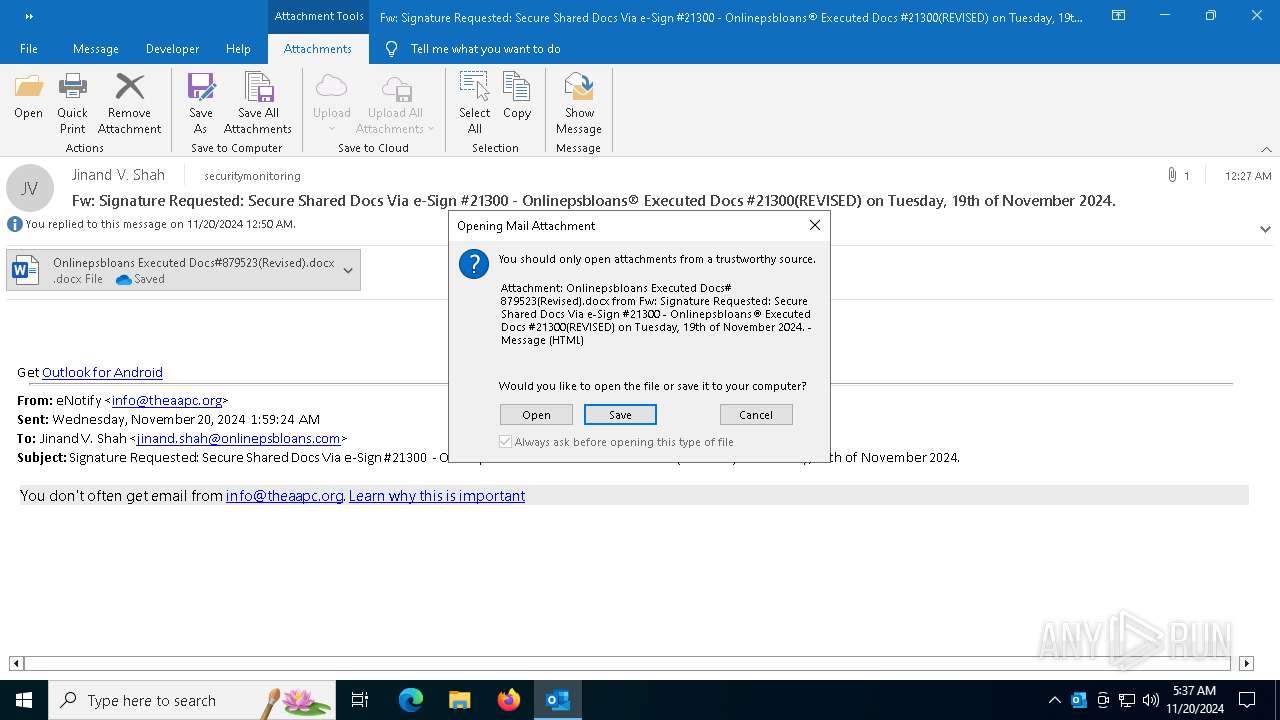The image size is (1280, 720).
Task: Click the You replied info message
Action: coord(160,224)
